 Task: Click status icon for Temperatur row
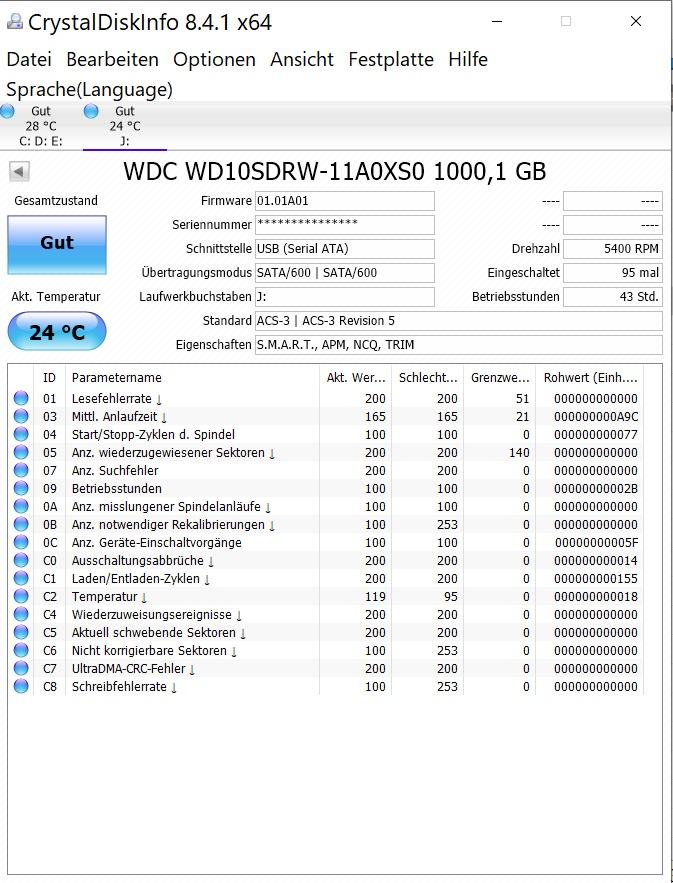click(21, 596)
